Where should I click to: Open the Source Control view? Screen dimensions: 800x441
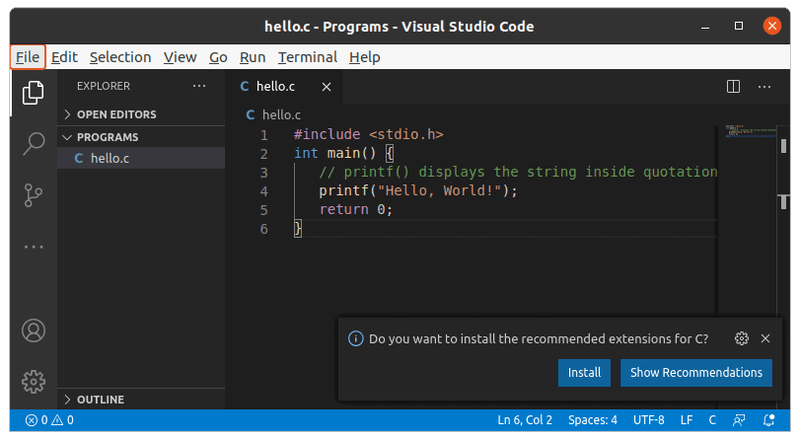tap(33, 194)
